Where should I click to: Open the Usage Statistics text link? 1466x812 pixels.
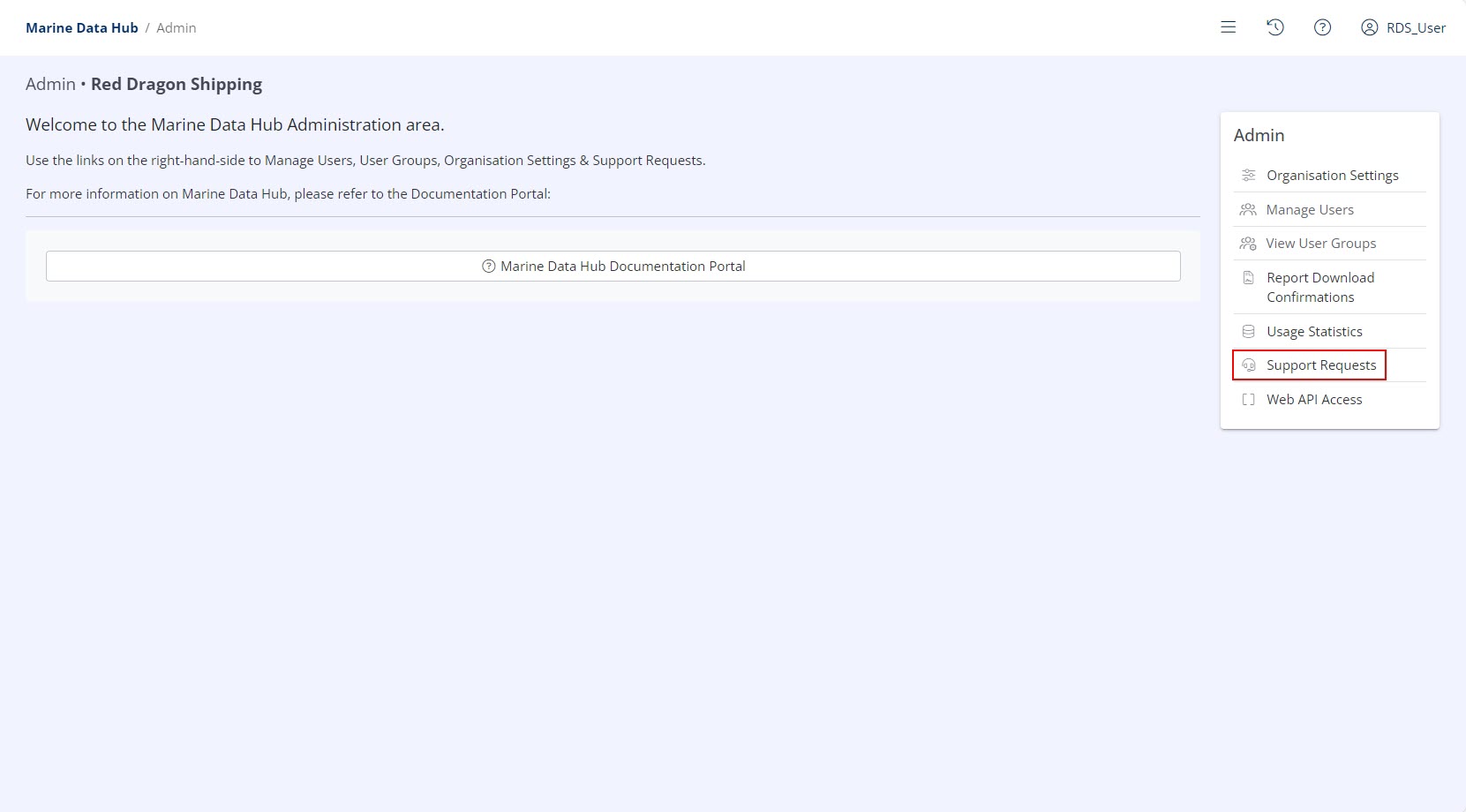pyautogui.click(x=1314, y=332)
